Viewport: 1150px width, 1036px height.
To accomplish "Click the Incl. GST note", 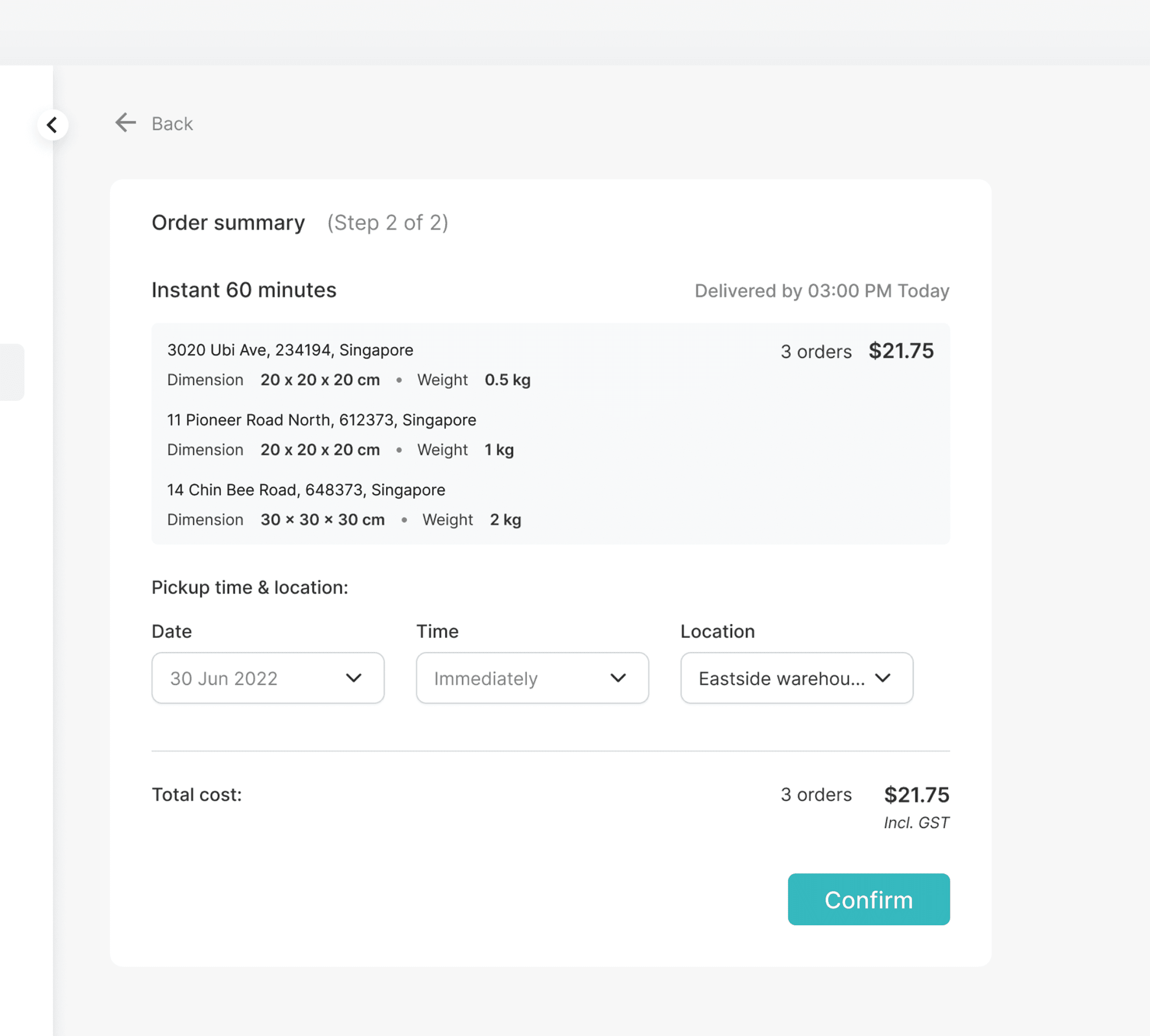I will pos(916,822).
